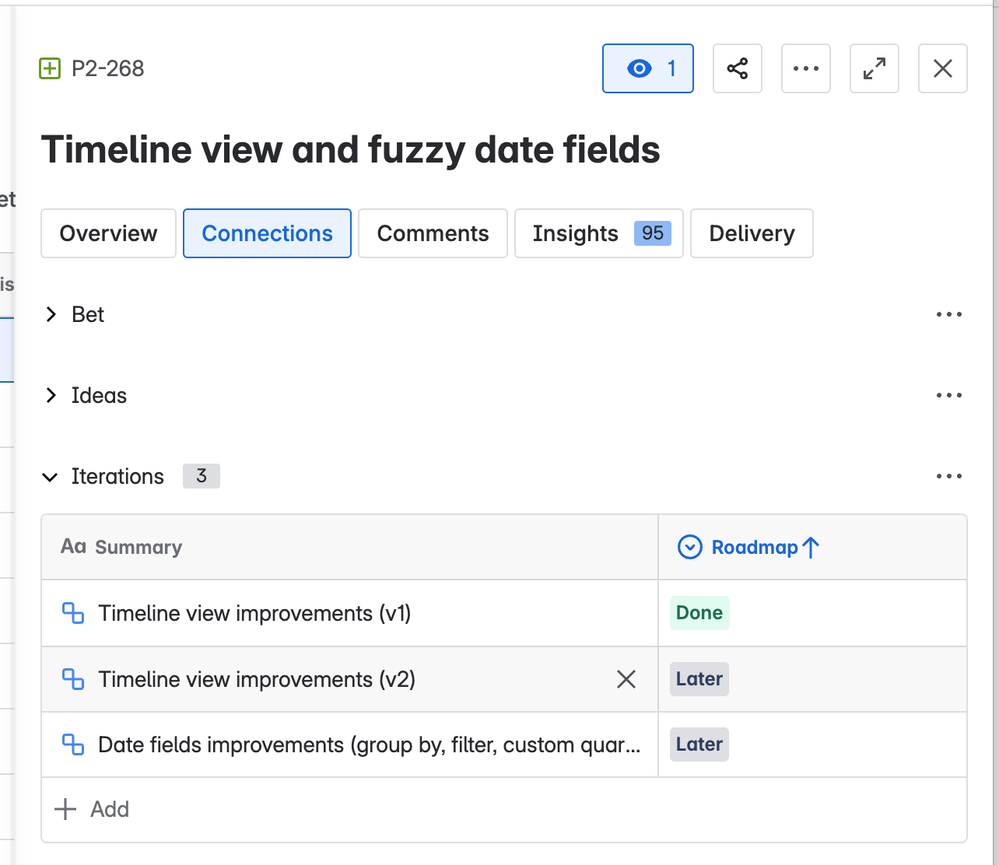Image resolution: width=999 pixels, height=865 pixels.
Task: Open more options for the Ideas section
Action: (x=948, y=396)
